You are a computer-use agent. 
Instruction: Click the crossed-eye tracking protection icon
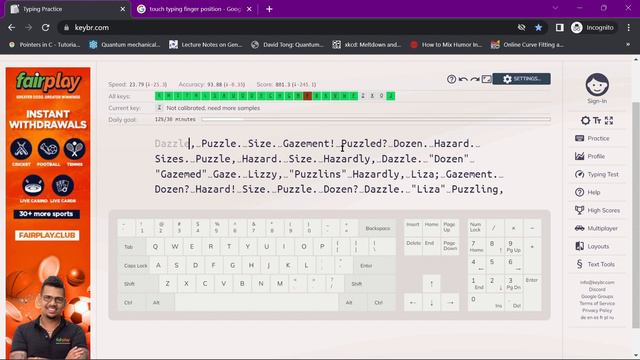[521, 27]
